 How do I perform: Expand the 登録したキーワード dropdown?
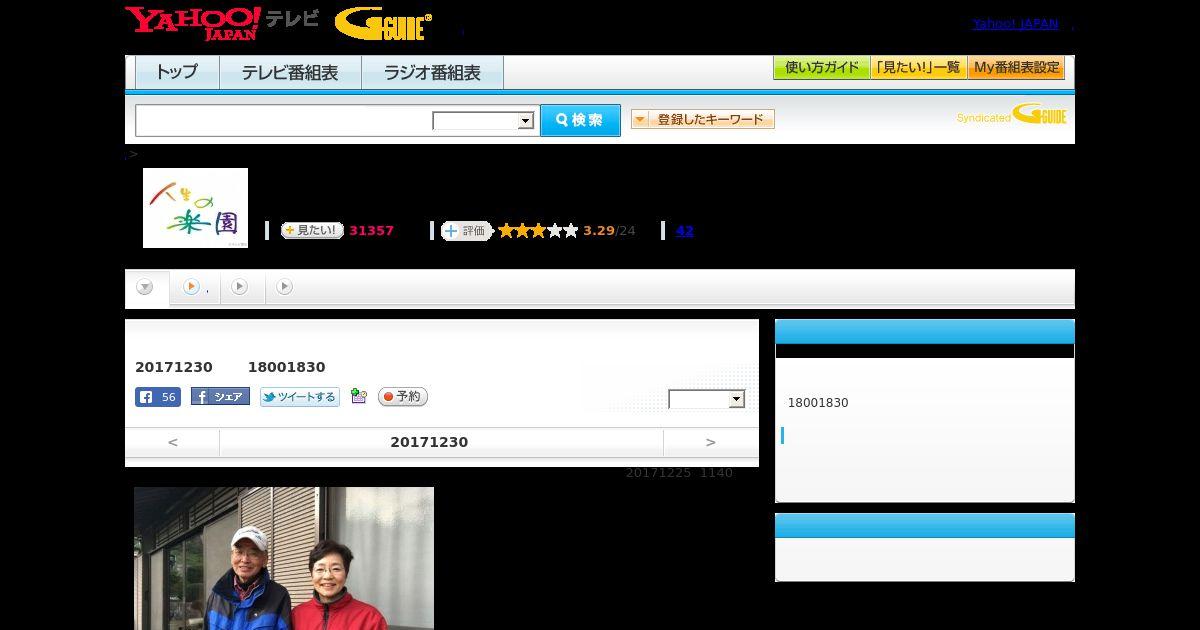pos(702,119)
